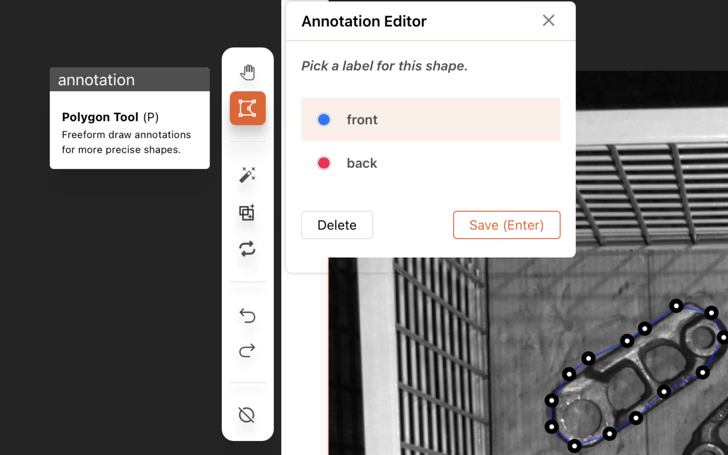Close the Annotation Editor dialog
Screen dimensions: 728x455
(548, 21)
